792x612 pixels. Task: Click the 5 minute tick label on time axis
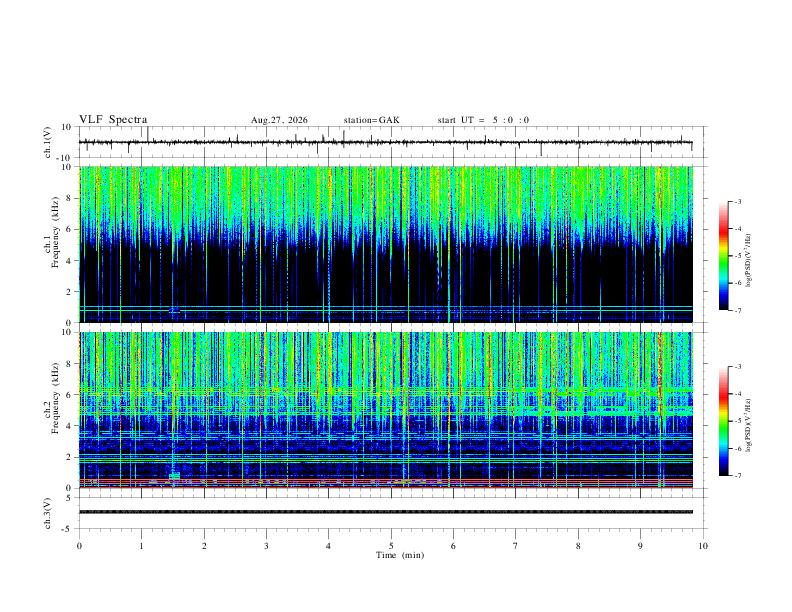391,546
